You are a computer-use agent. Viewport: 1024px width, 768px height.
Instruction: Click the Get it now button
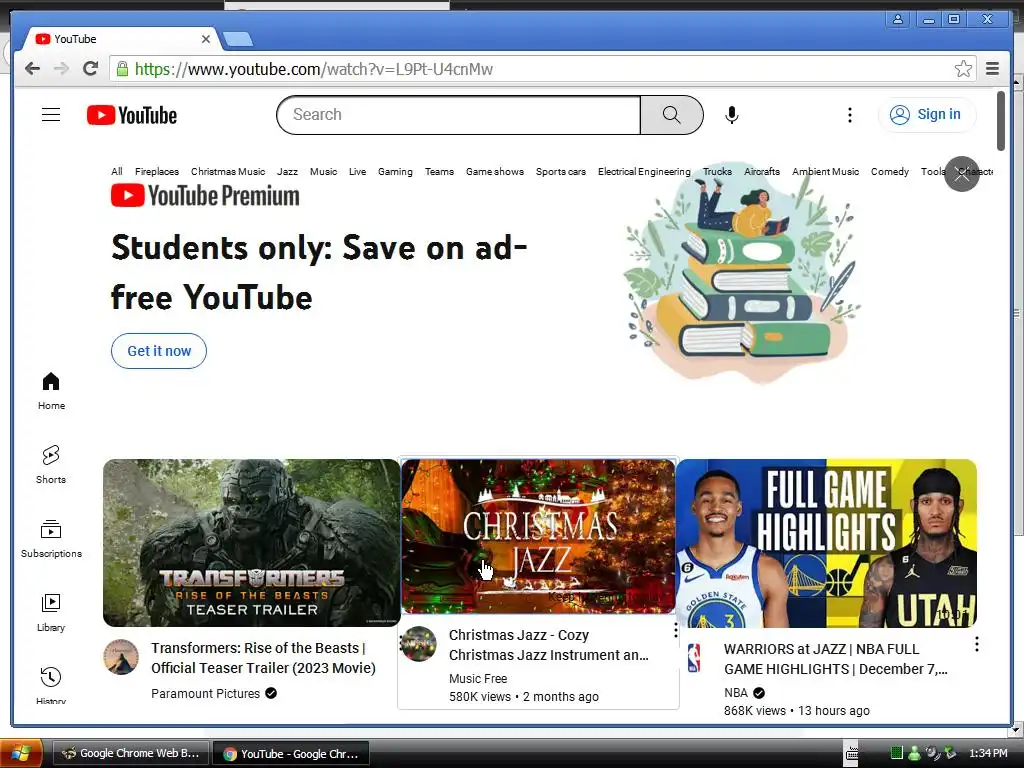click(x=159, y=351)
